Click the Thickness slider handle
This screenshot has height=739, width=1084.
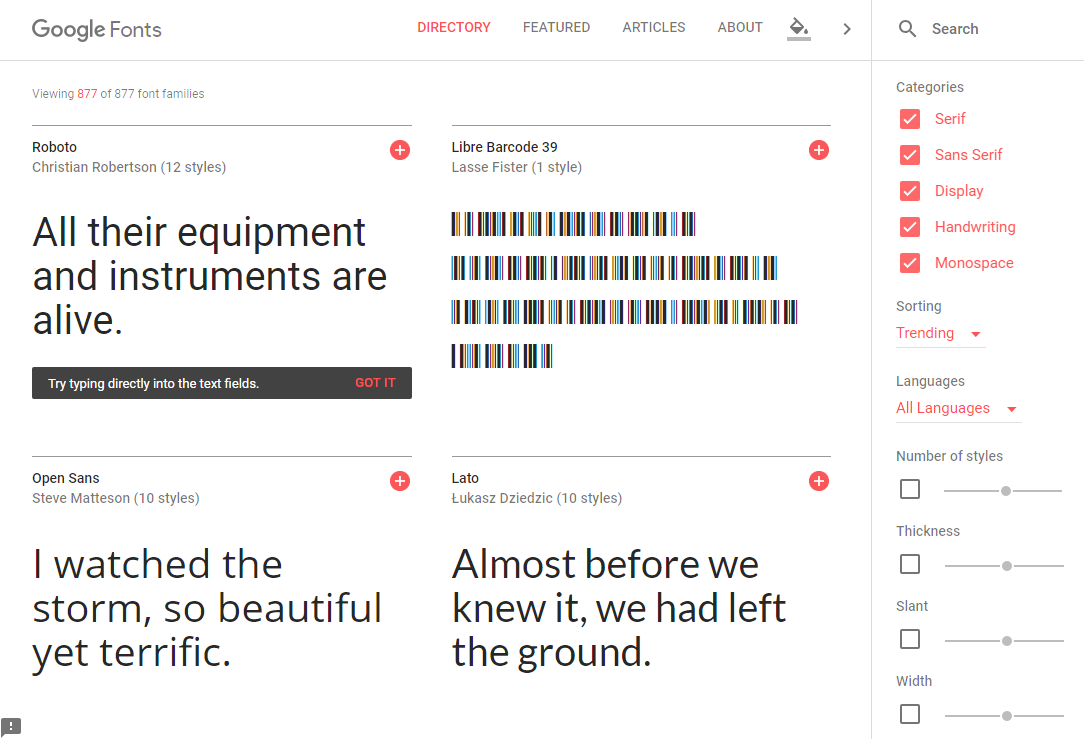pos(1007,565)
